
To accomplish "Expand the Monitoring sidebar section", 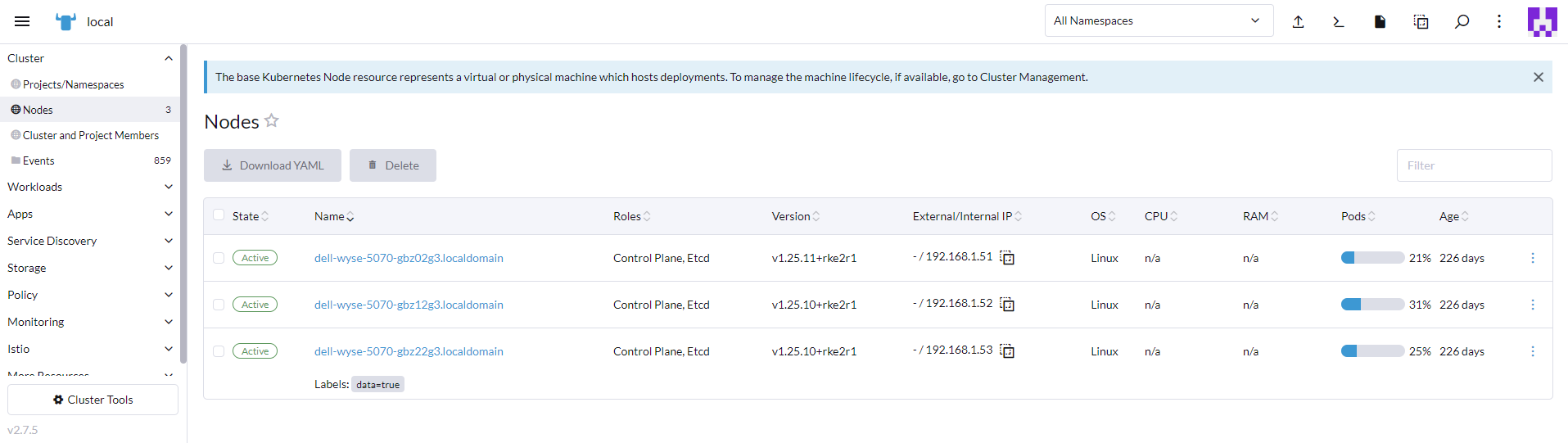I will click(x=88, y=322).
